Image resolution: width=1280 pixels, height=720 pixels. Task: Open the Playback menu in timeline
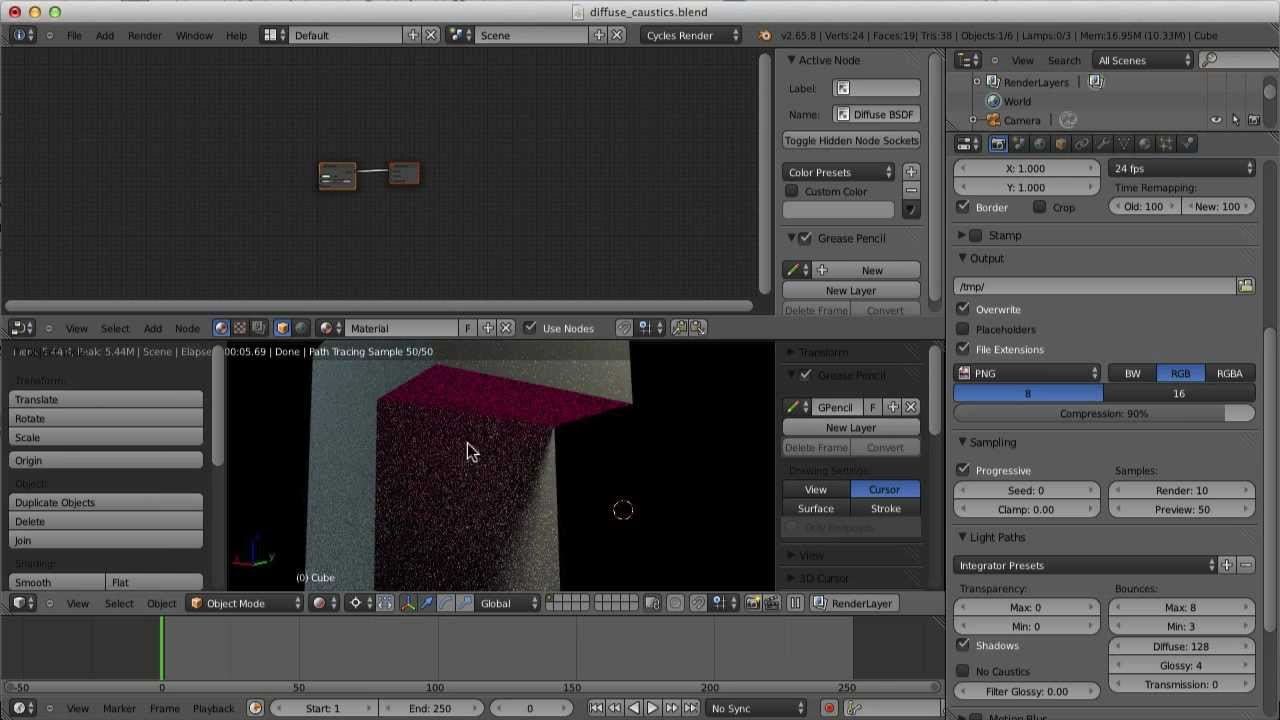213,708
